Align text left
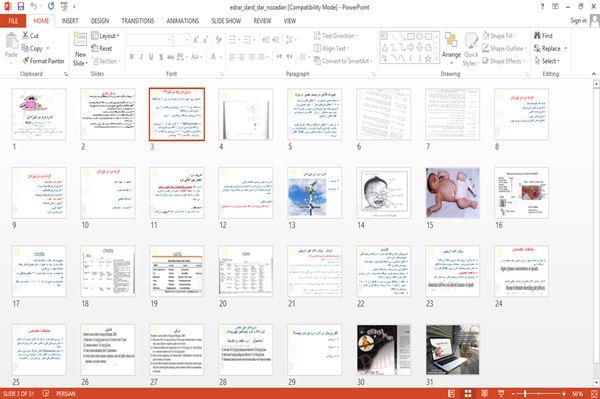 click(232, 57)
